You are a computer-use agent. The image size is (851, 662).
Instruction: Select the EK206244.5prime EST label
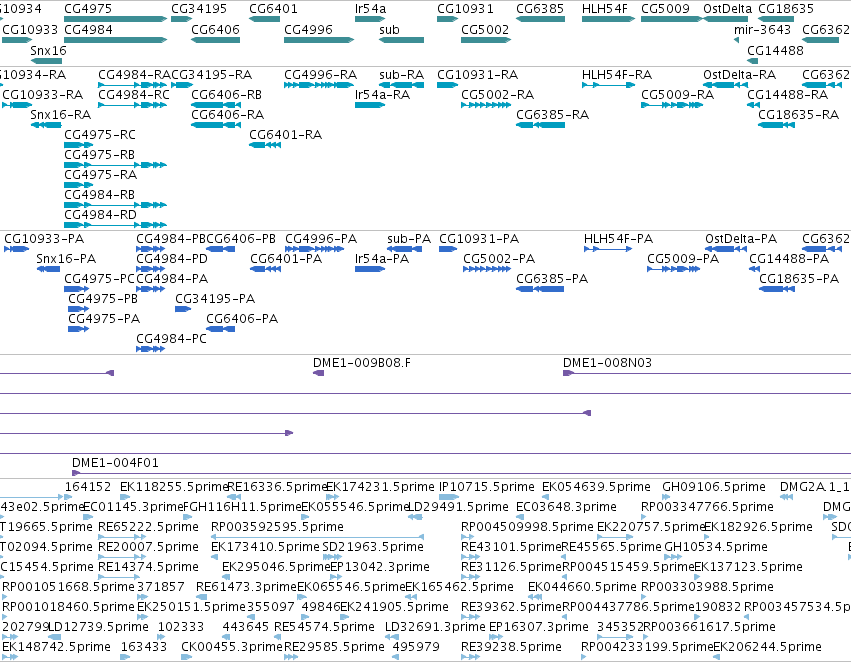click(767, 646)
